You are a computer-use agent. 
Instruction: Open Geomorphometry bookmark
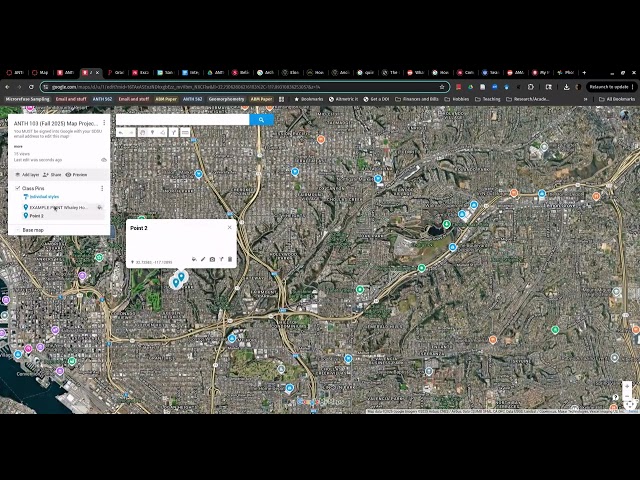pos(226,99)
